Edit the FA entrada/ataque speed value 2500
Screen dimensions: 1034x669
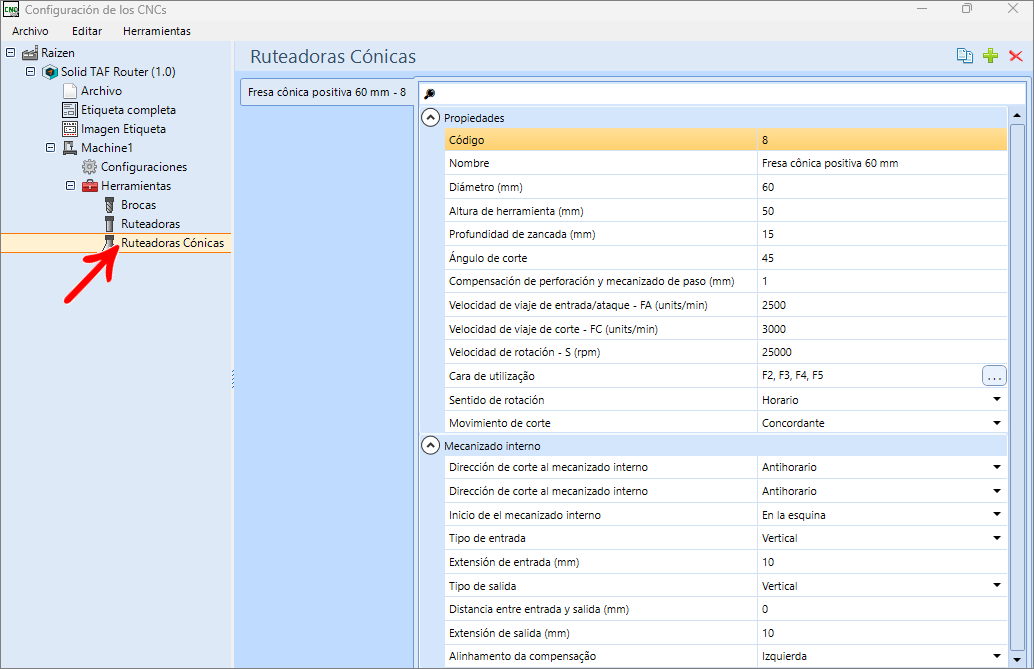point(882,305)
